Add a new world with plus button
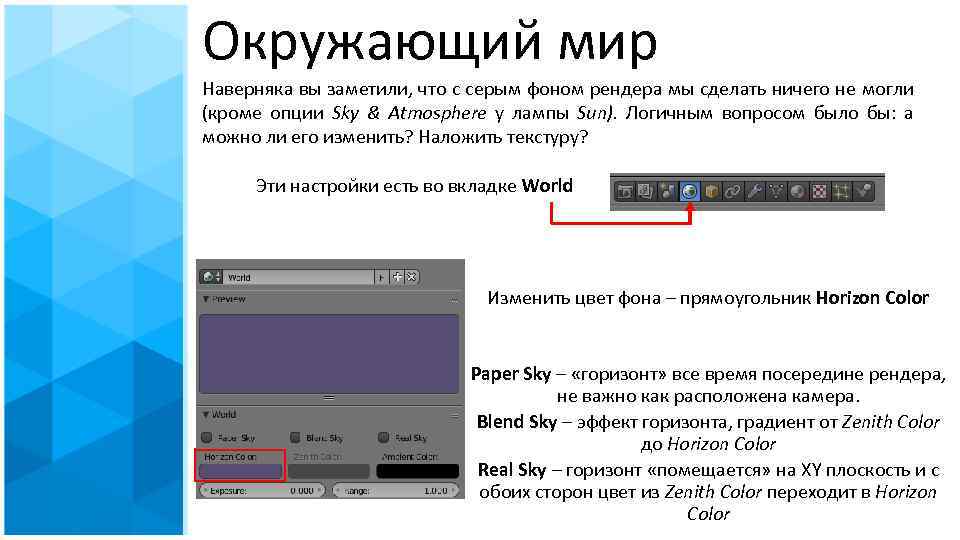This screenshot has width=960, height=540. point(397,277)
